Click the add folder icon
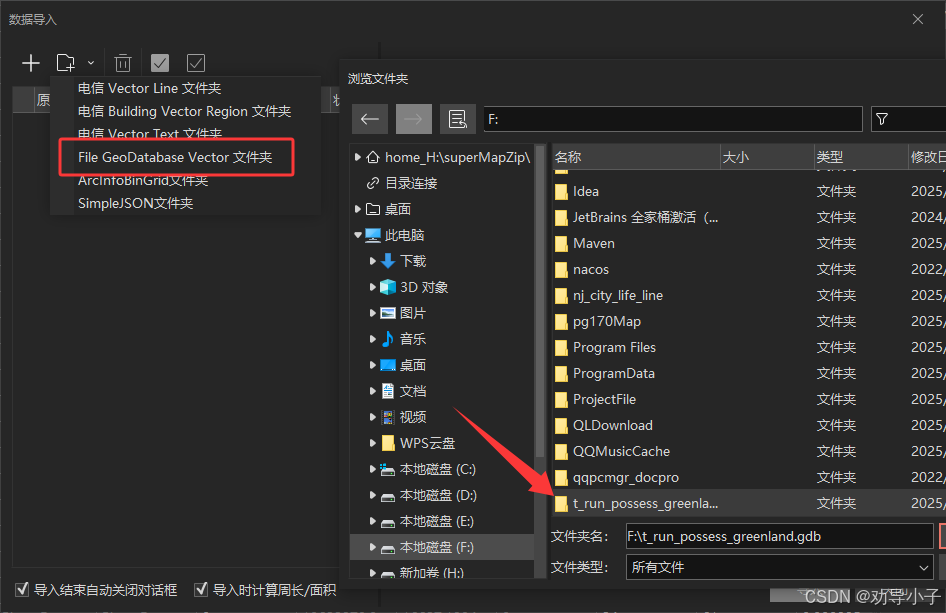The height and width of the screenshot is (613, 946). tap(65, 63)
